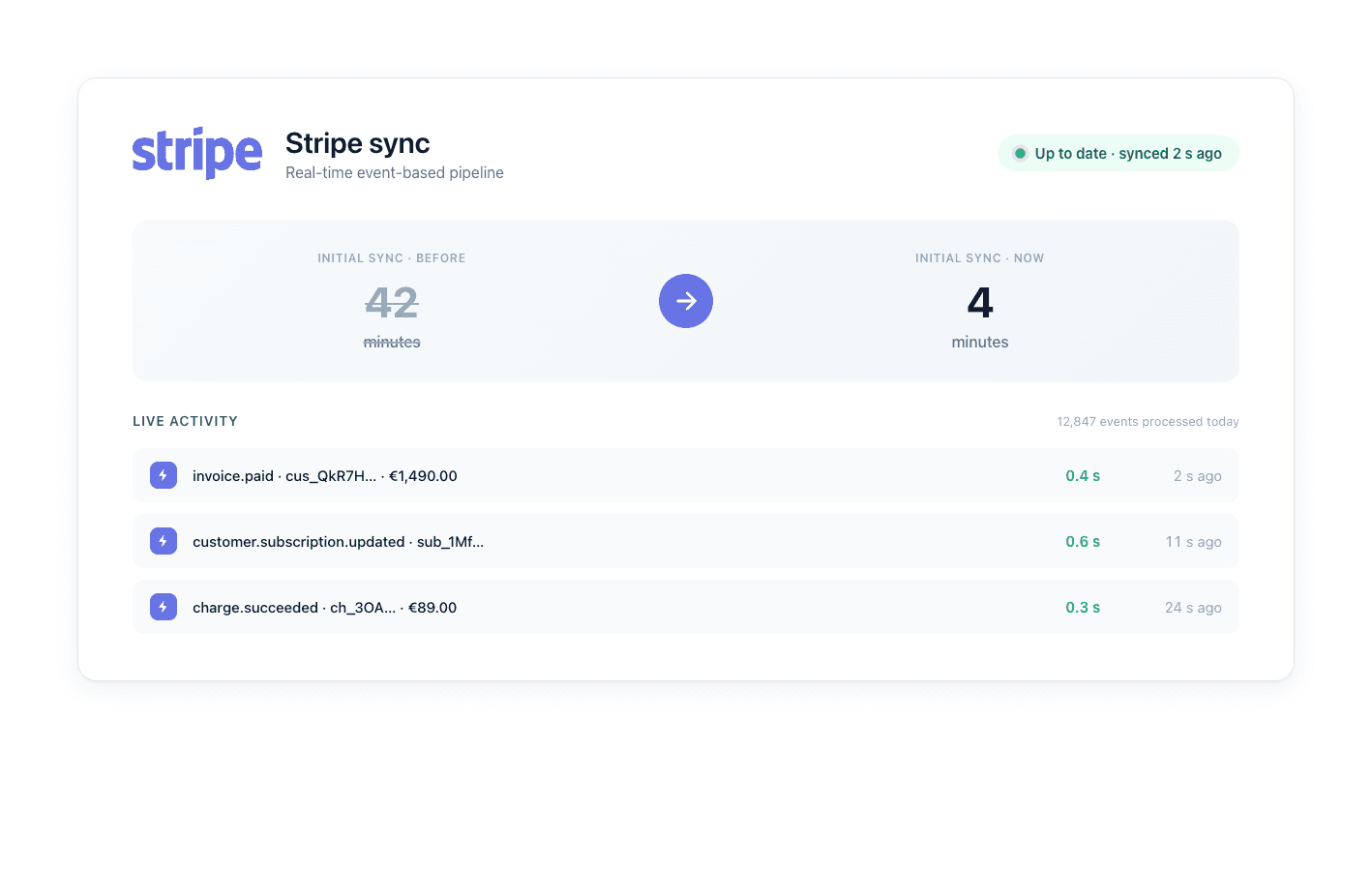1372x871 pixels.
Task: Open the customer.subscription.updated sub_1Mf event row
Action: tap(686, 541)
